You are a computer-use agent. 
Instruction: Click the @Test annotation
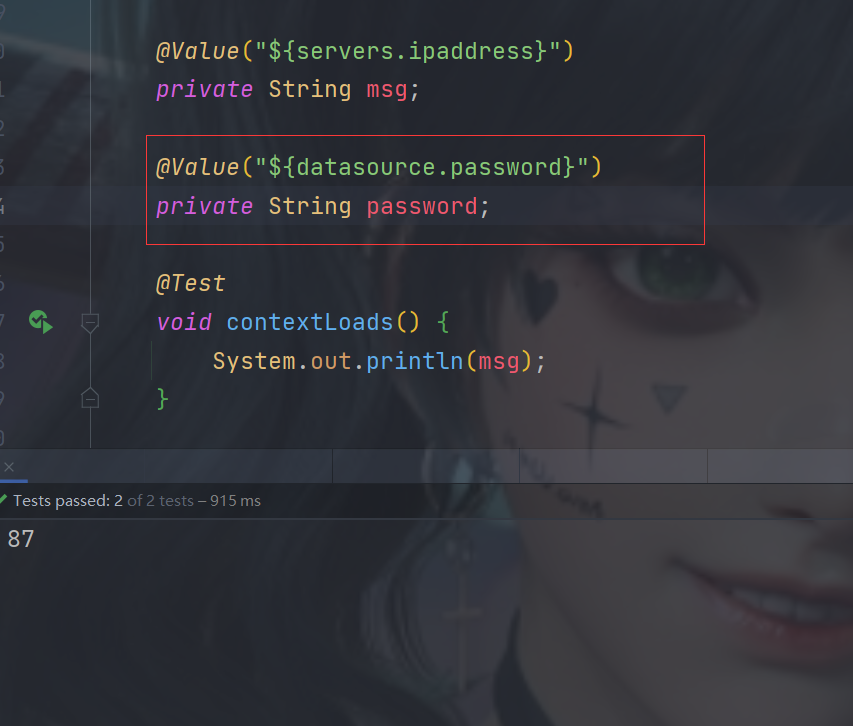click(x=190, y=283)
